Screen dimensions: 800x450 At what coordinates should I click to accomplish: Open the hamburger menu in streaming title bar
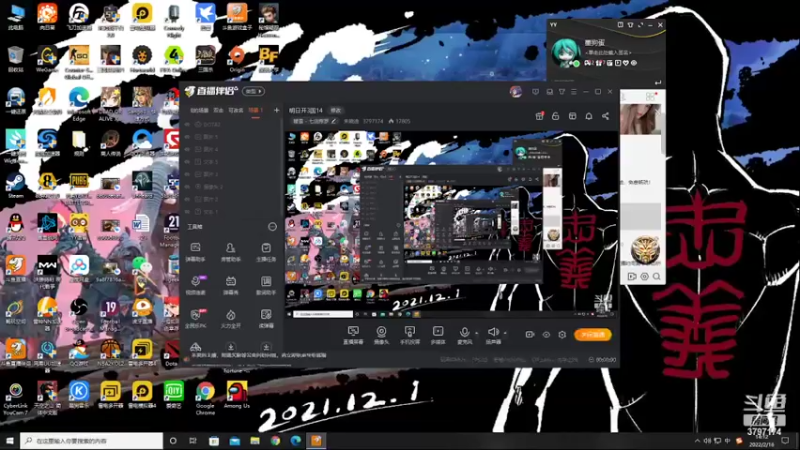tap(574, 92)
